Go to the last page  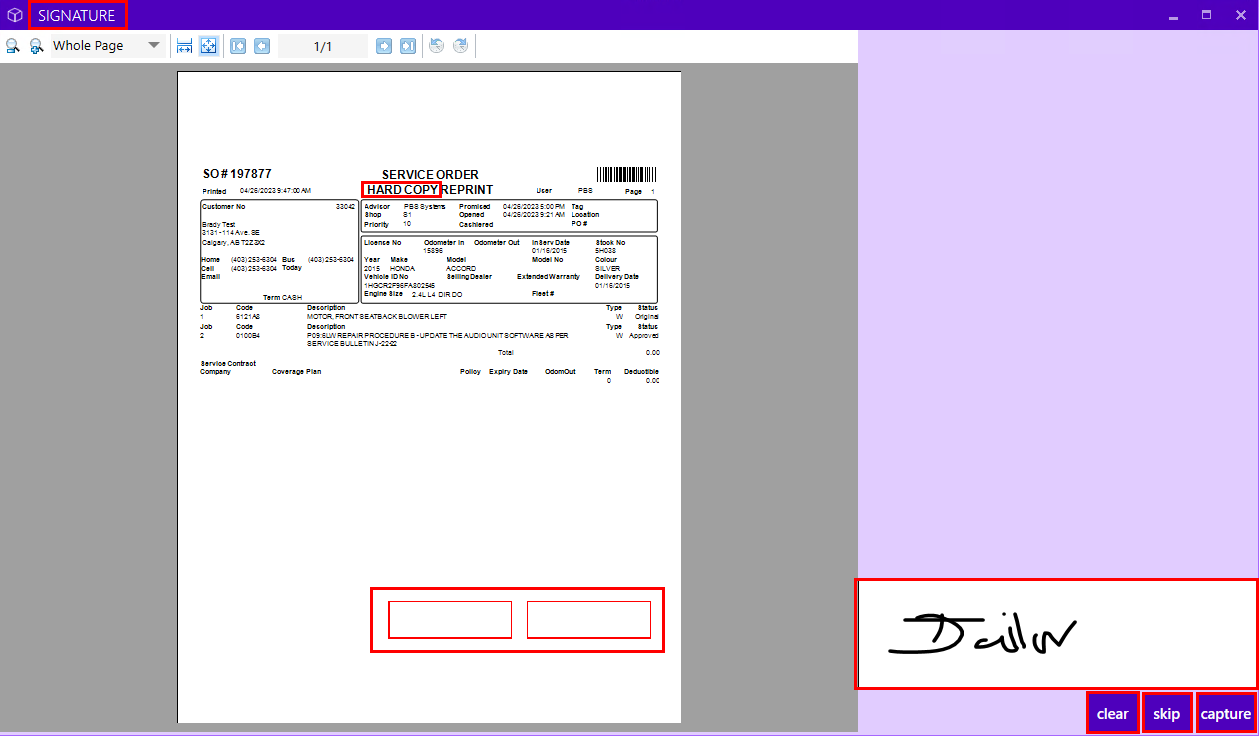coord(408,46)
